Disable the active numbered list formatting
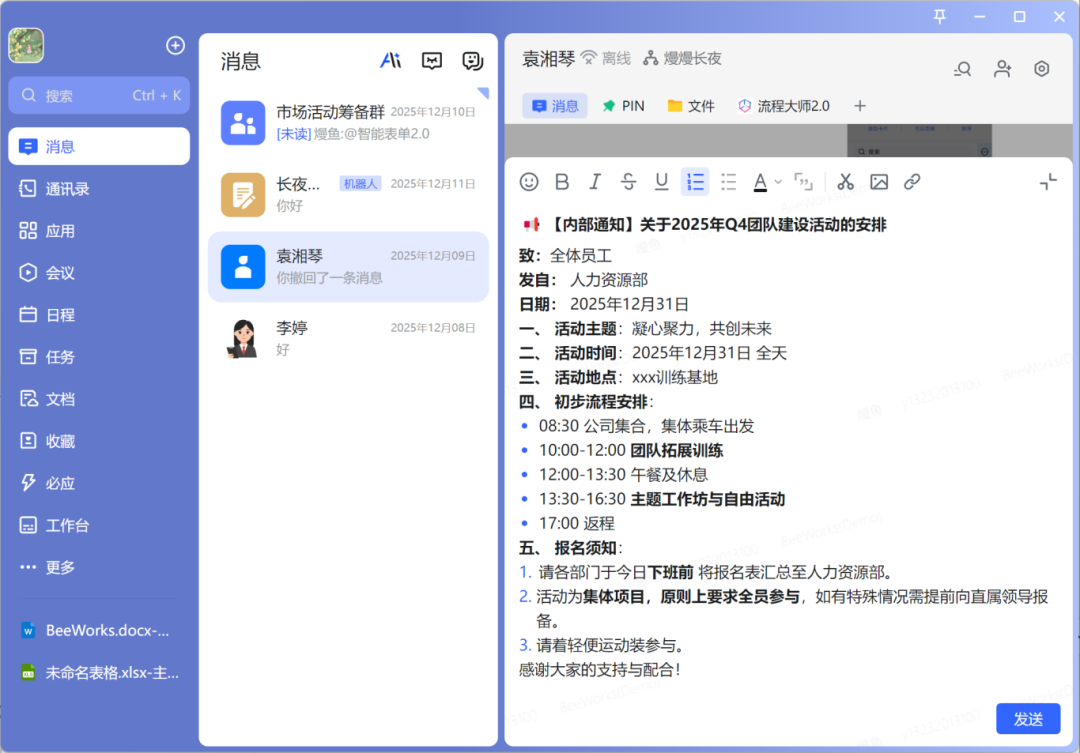This screenshot has width=1080, height=753. tap(695, 182)
